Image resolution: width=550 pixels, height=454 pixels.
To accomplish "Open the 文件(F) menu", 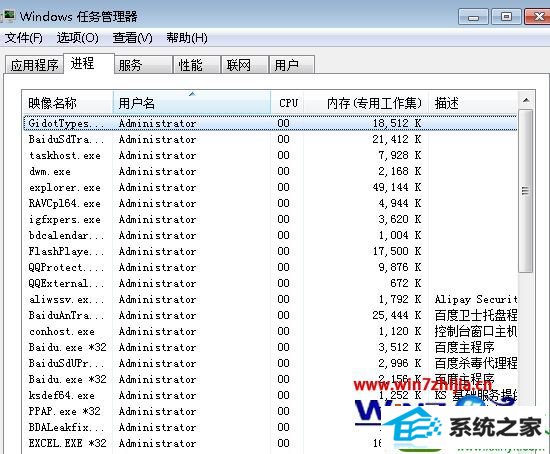I will [x=24, y=38].
